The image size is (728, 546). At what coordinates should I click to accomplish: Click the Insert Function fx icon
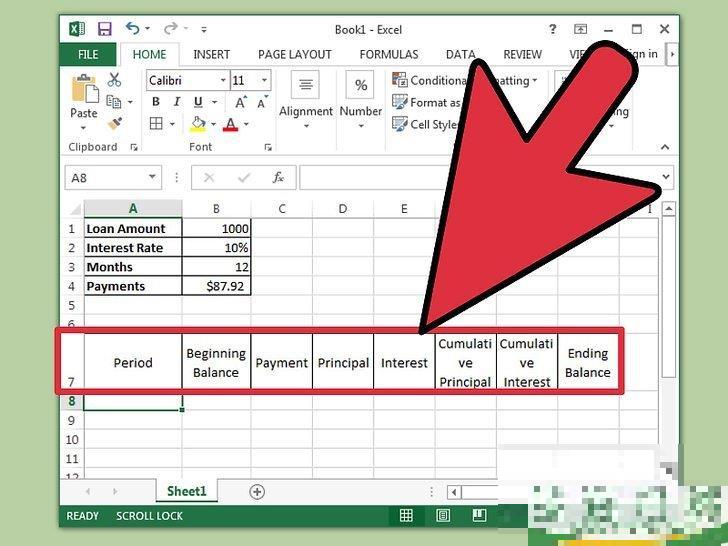(279, 178)
